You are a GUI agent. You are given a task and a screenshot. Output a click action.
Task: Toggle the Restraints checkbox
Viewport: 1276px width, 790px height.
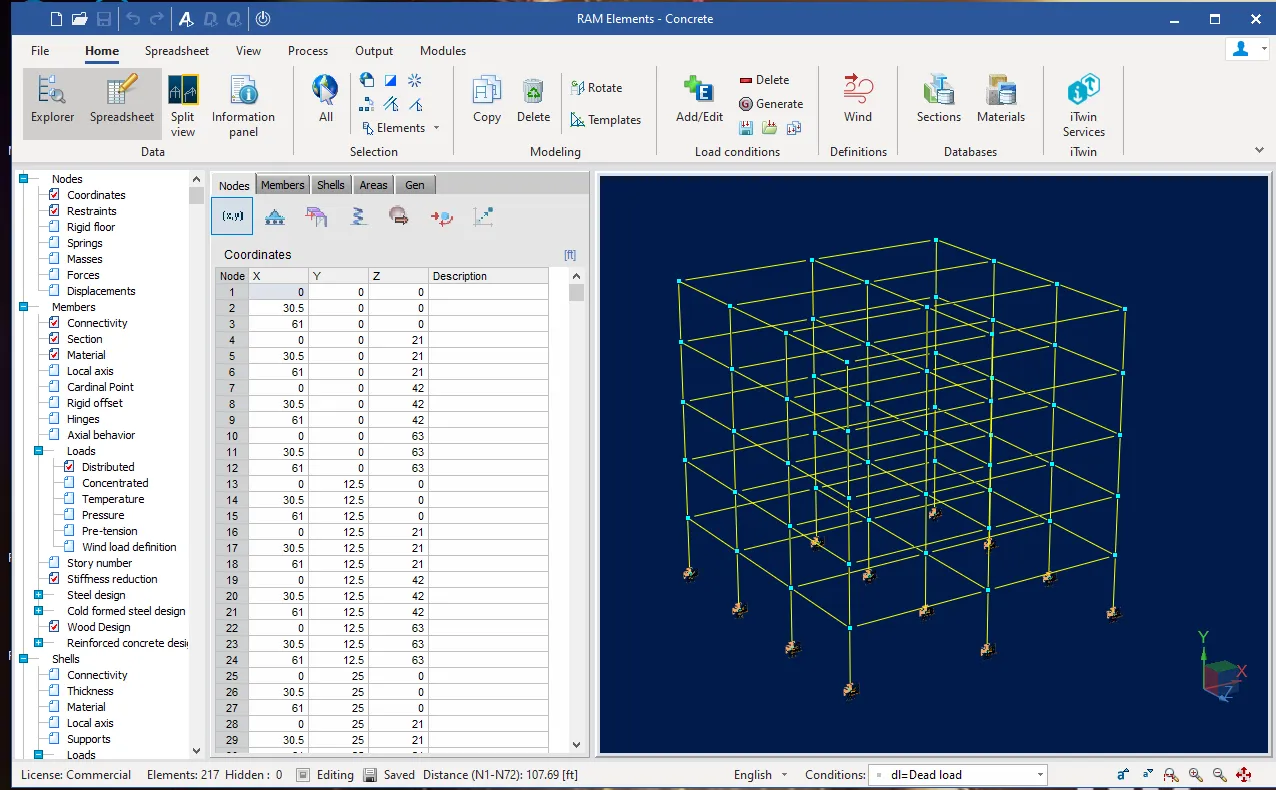click(x=55, y=211)
